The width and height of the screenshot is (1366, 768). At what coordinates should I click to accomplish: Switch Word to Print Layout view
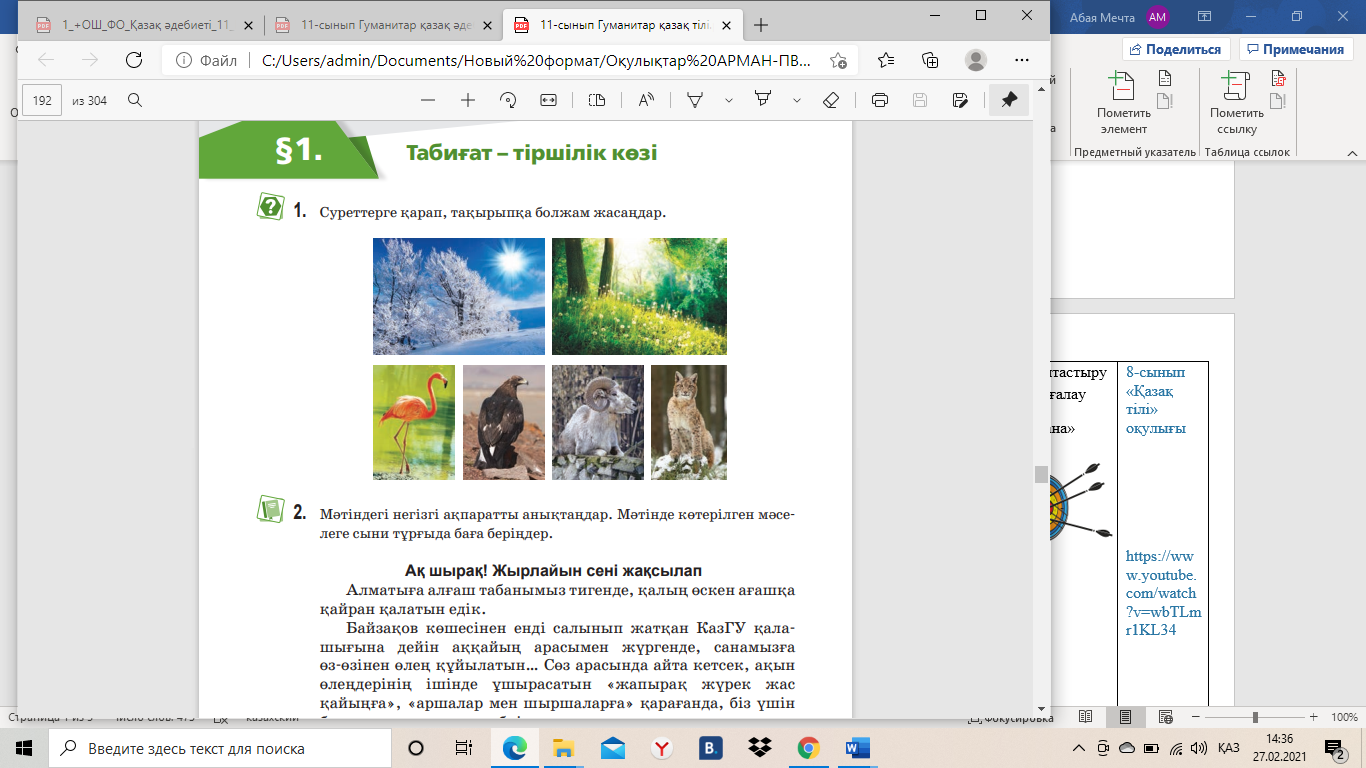pos(1126,717)
